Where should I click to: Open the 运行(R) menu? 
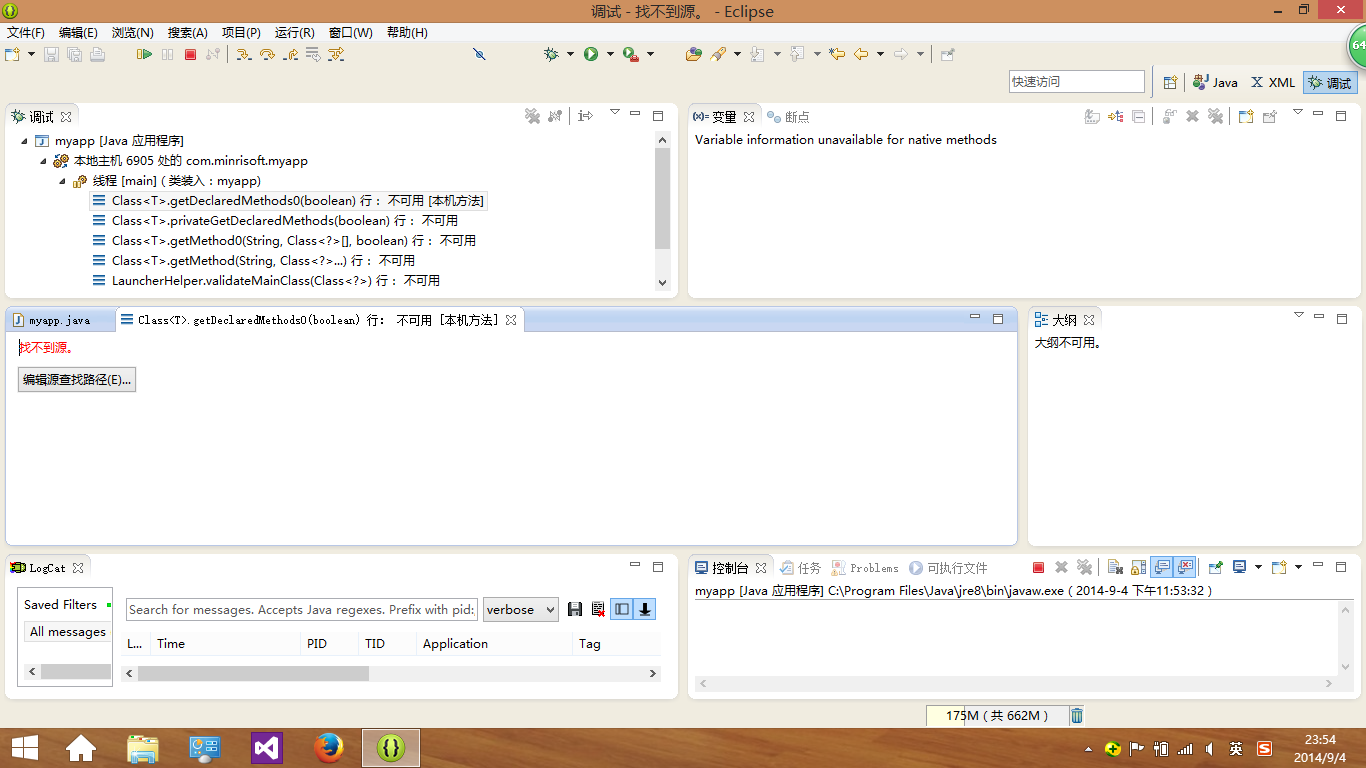coord(294,32)
